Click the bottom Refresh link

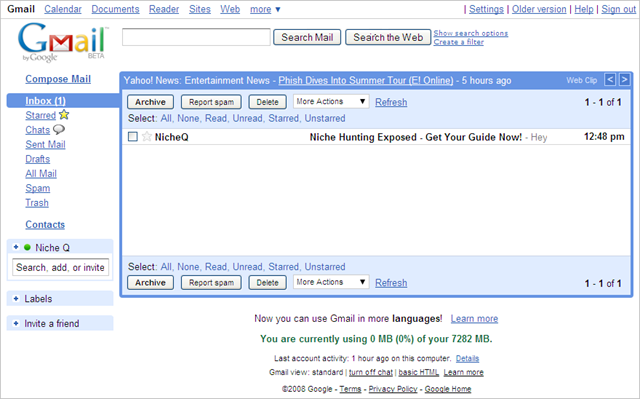(x=391, y=283)
